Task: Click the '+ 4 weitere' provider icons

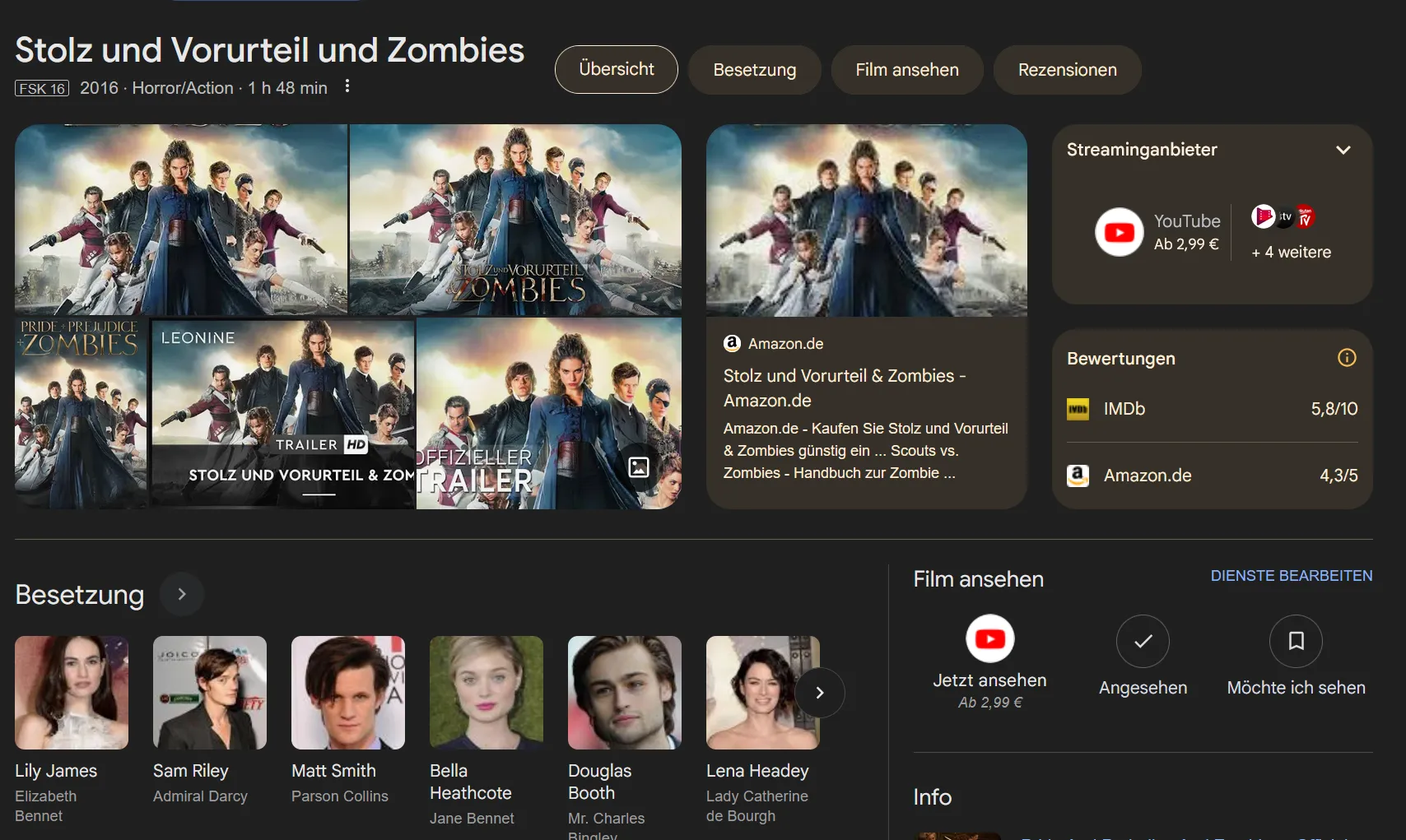Action: [x=1283, y=217]
